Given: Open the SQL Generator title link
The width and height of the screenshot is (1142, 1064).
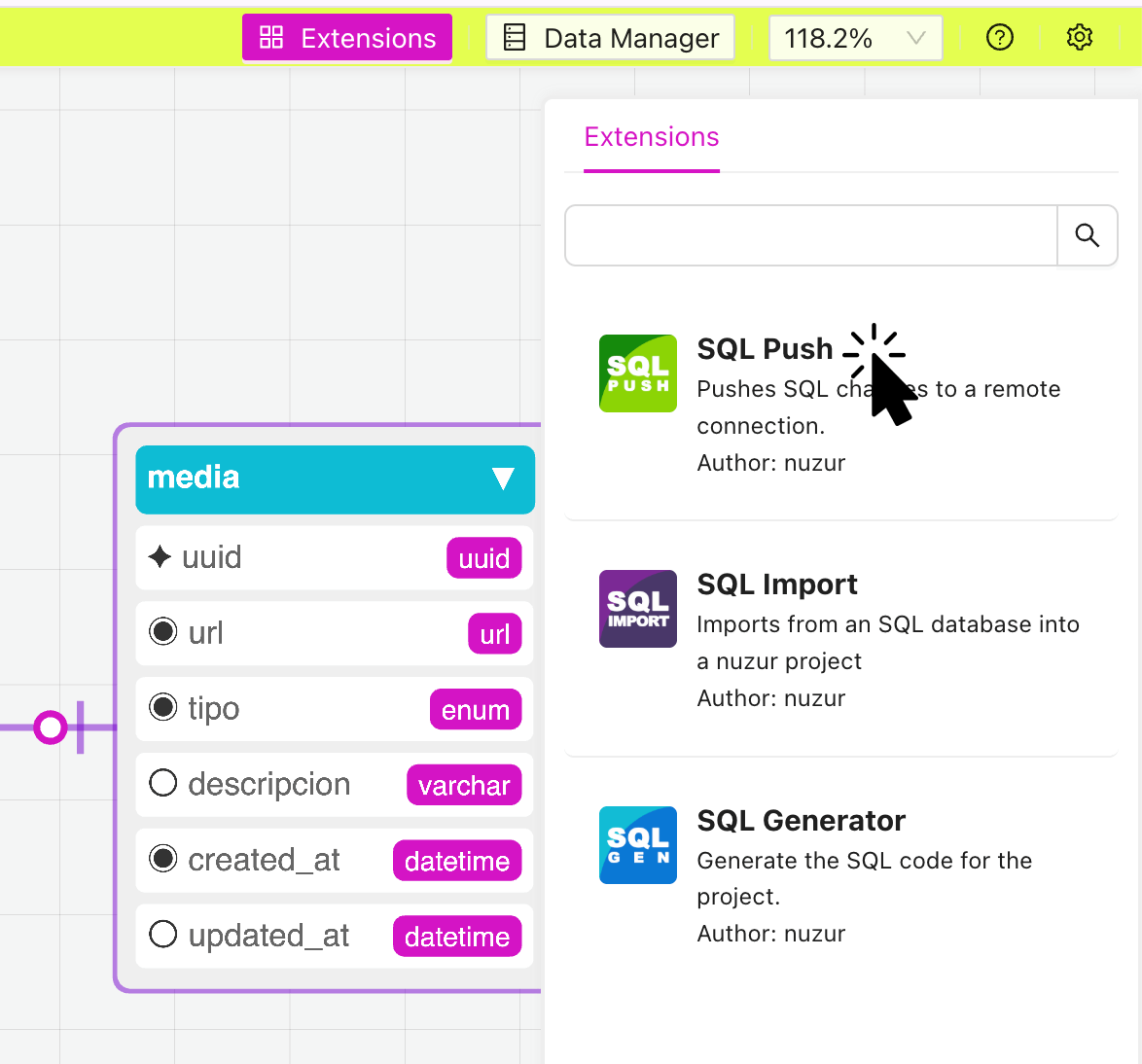Looking at the screenshot, I should pos(801,821).
